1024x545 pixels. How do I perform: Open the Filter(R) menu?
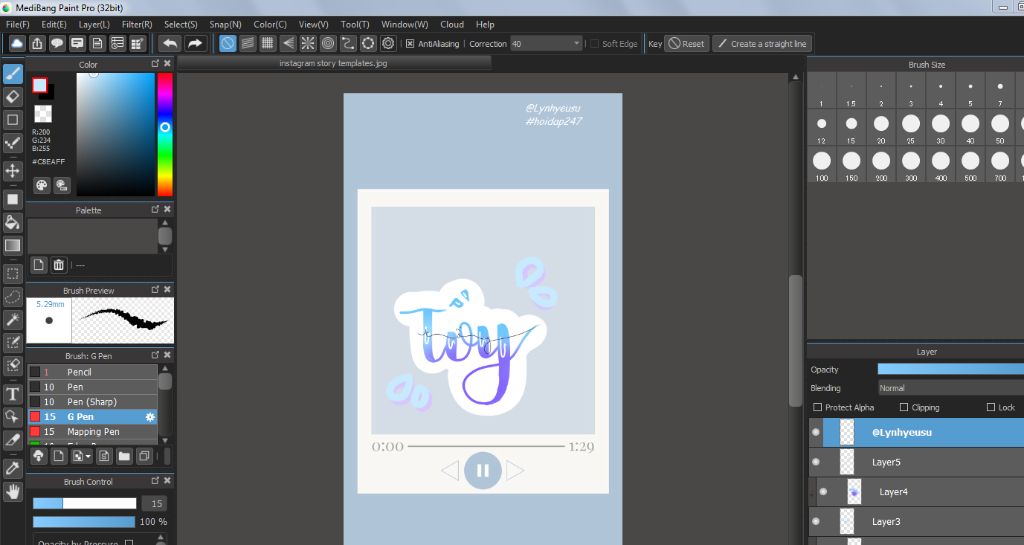(136, 24)
